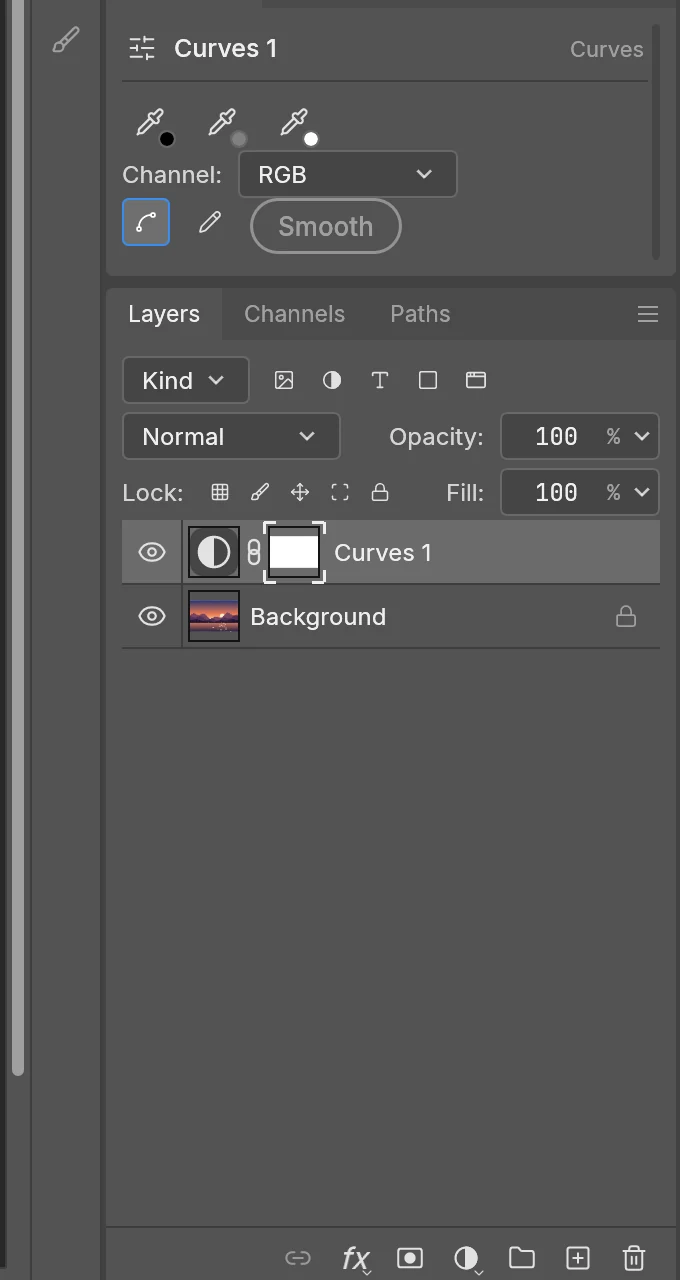Create a new group folder
680x1280 pixels.
click(522, 1258)
